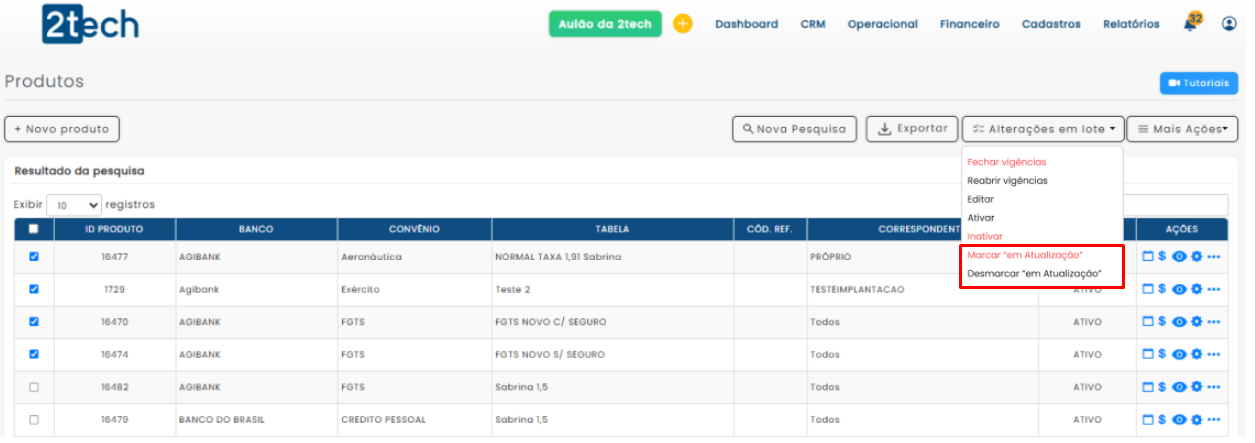The height and width of the screenshot is (443, 1256).
Task: Click the calendar icon for product 16477
Action: click(1148, 257)
